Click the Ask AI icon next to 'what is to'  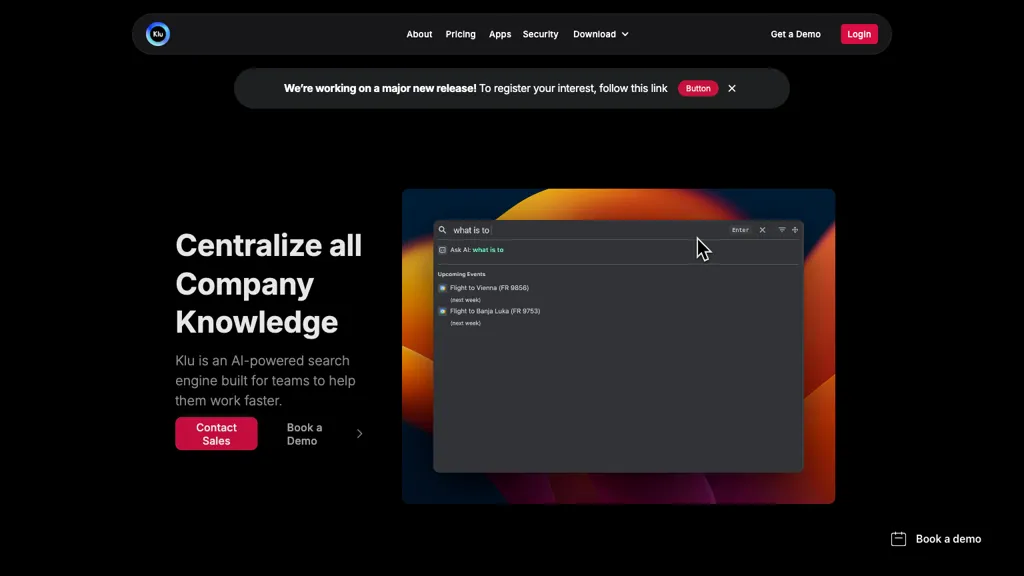coord(443,249)
